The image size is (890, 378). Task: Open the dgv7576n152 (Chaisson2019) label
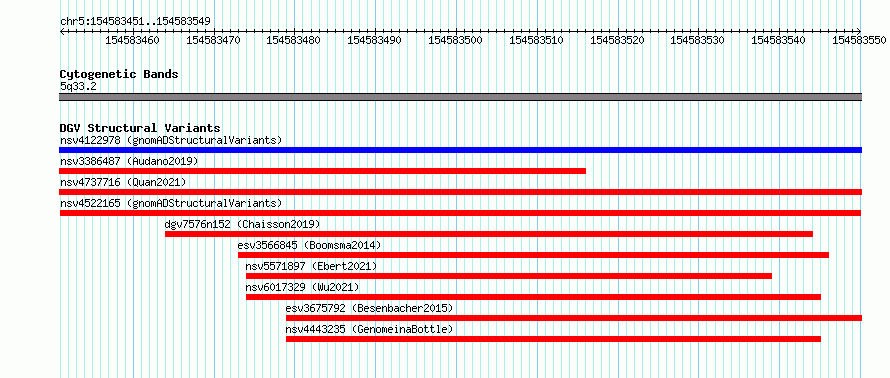coord(242,224)
